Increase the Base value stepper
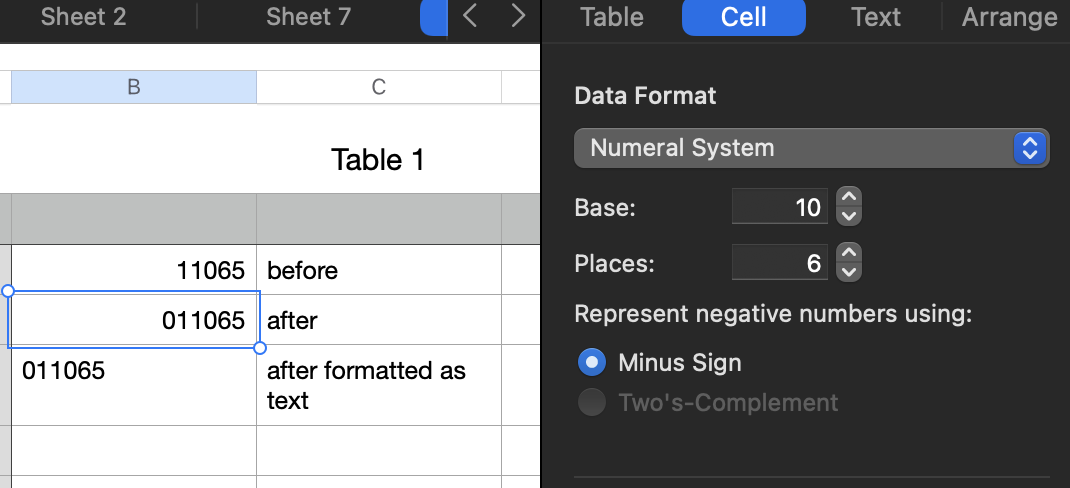The width and height of the screenshot is (1070, 488). point(848,198)
